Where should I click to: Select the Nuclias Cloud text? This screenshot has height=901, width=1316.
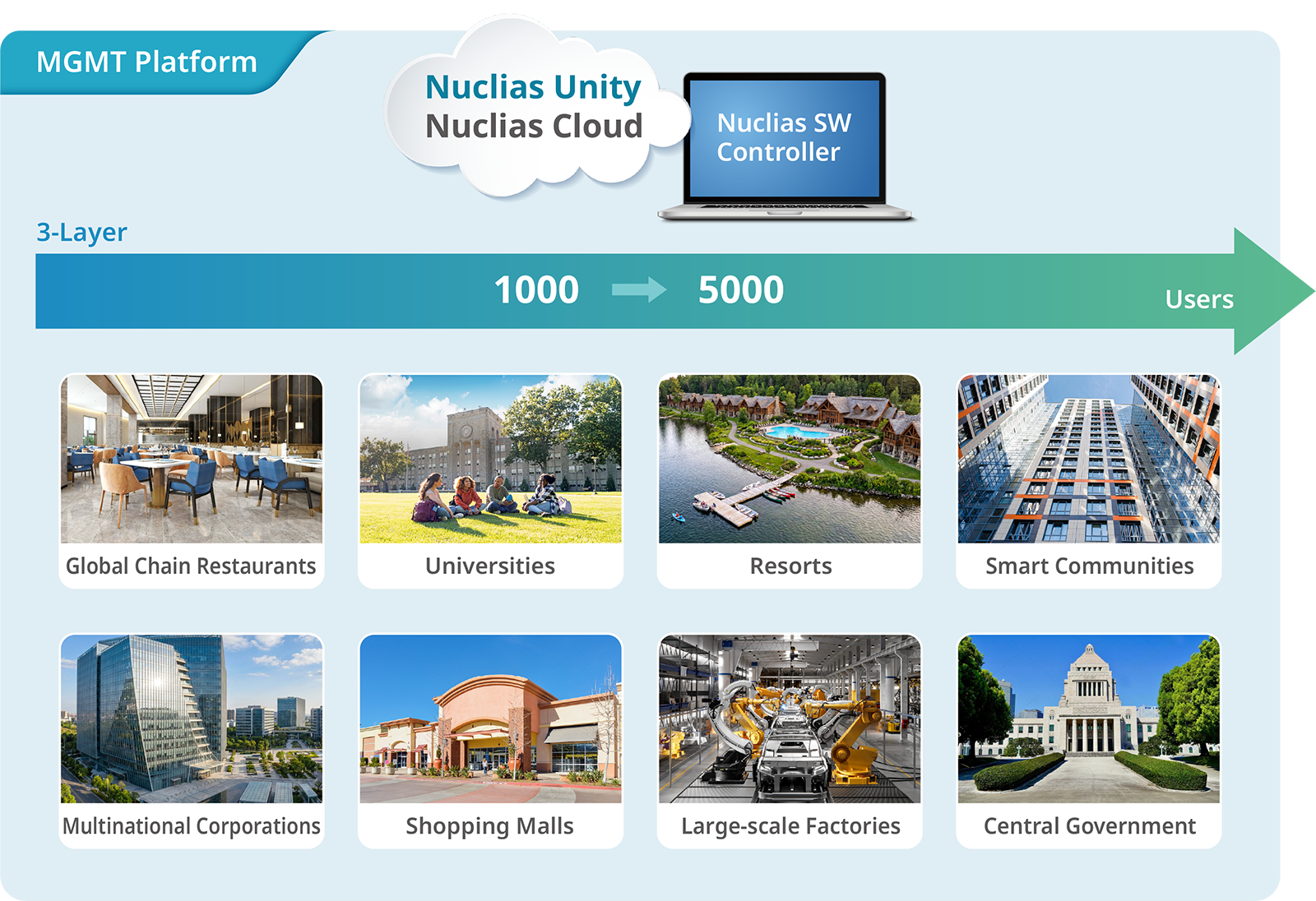click(534, 126)
